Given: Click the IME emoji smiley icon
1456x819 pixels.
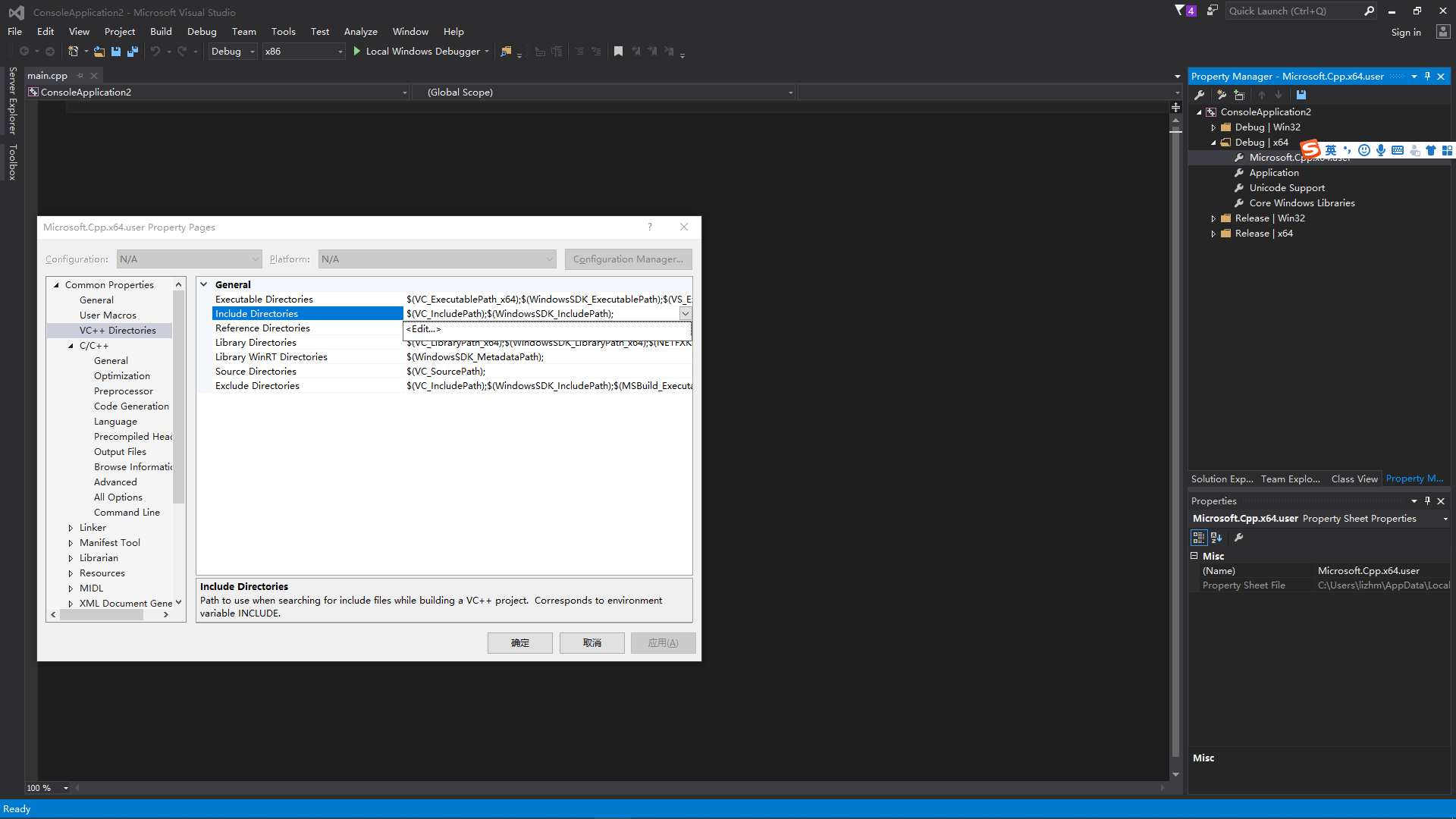Looking at the screenshot, I should click(1363, 150).
